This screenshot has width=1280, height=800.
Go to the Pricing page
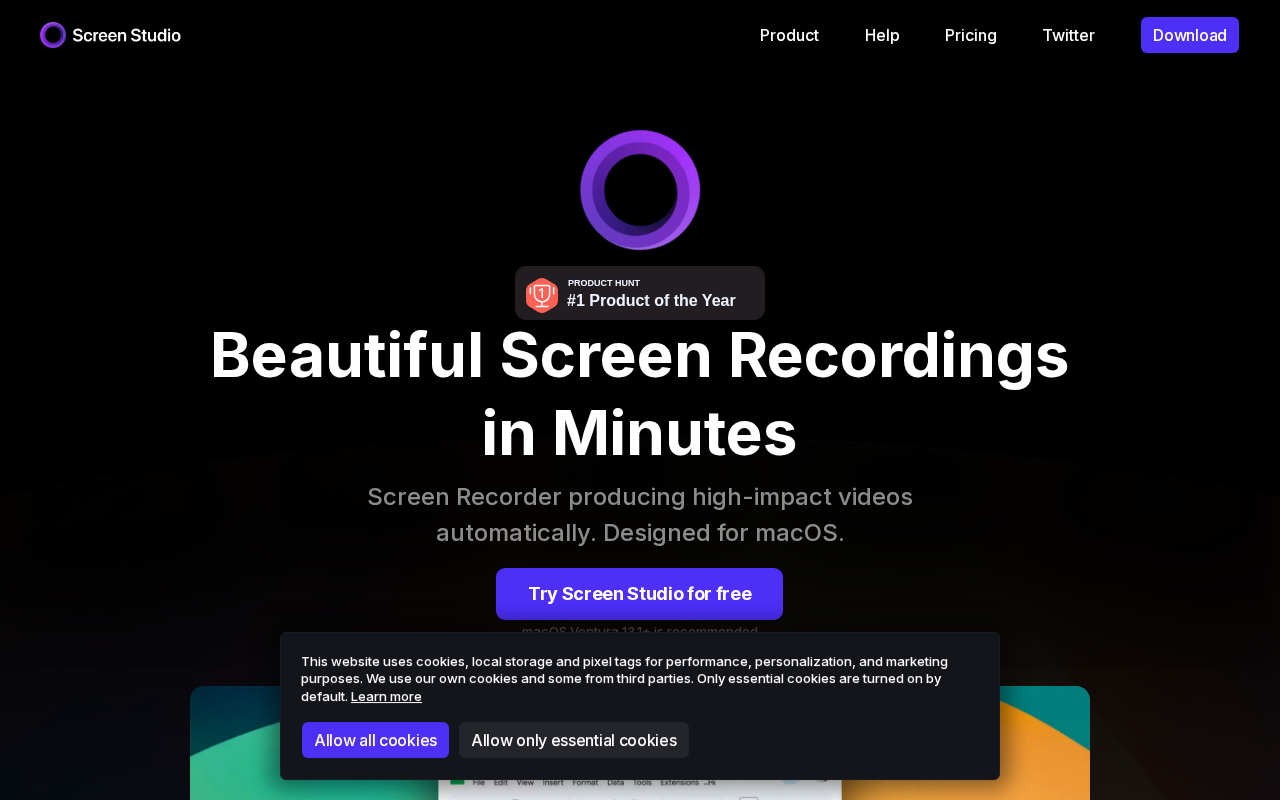coord(970,35)
